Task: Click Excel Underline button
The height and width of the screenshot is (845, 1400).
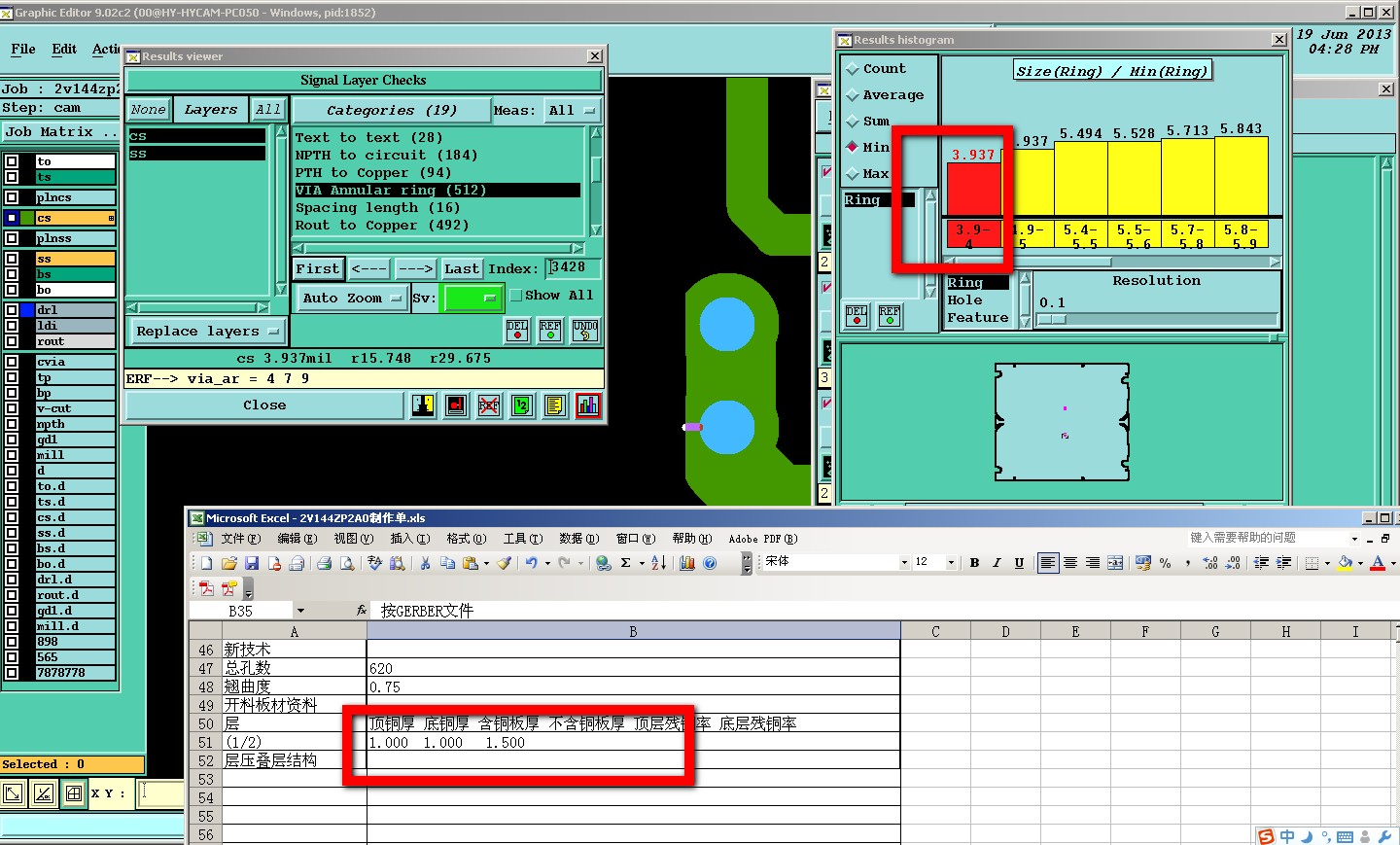Action: [1019, 563]
